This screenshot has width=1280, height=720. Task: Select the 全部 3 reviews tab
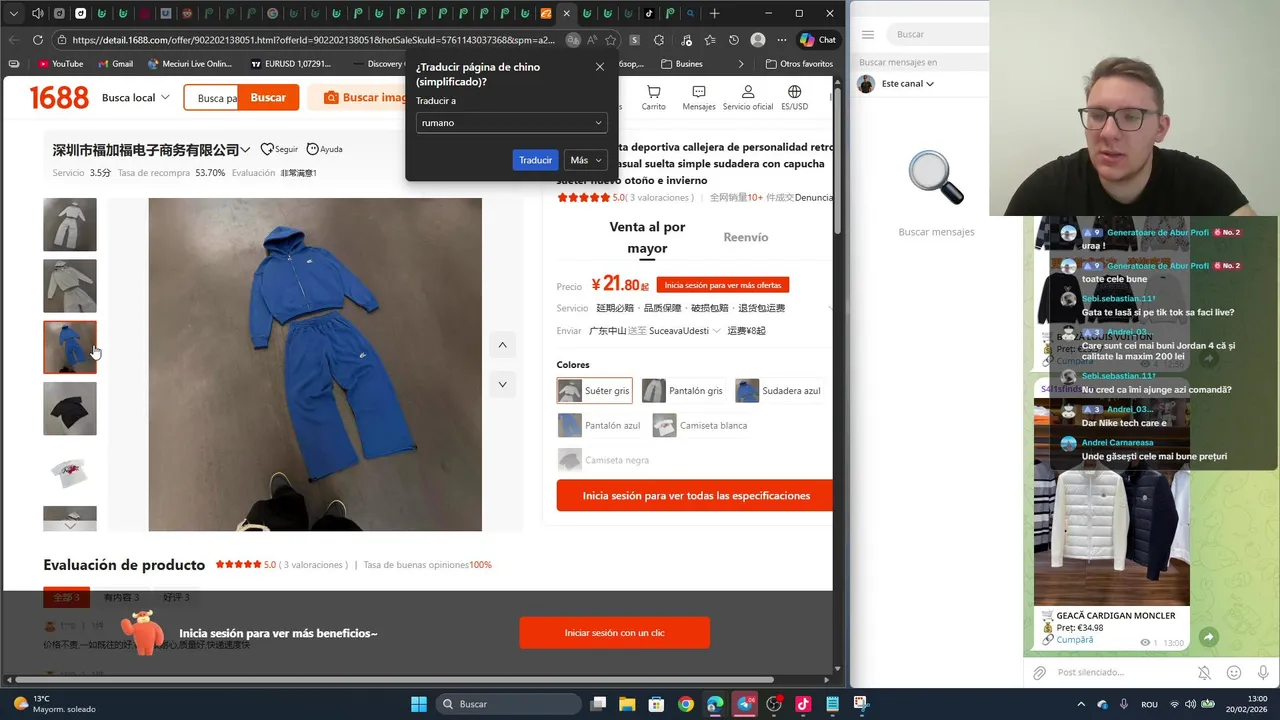(66, 597)
